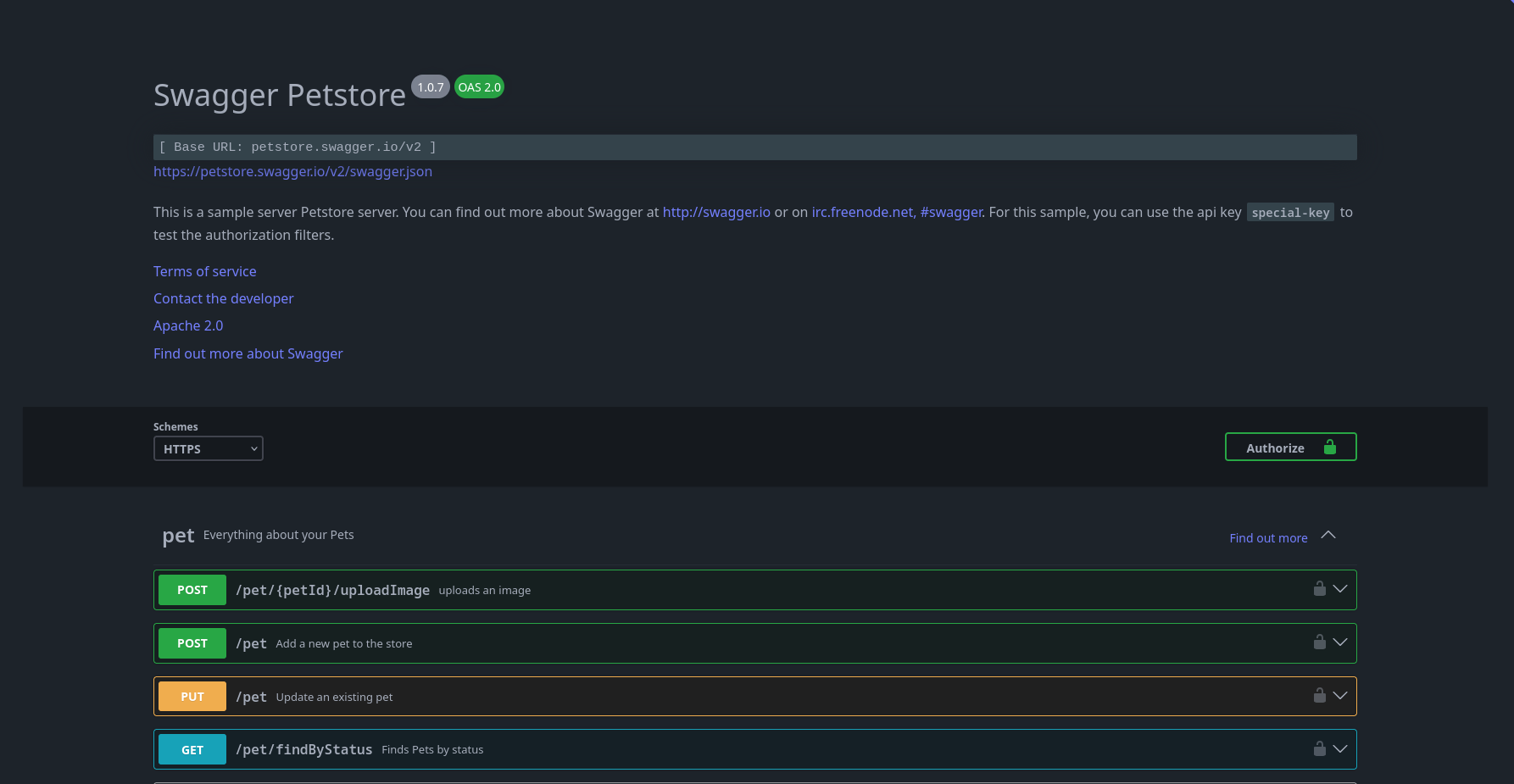Open the Schemes HTTPS dropdown
1514x784 pixels.
tap(208, 448)
